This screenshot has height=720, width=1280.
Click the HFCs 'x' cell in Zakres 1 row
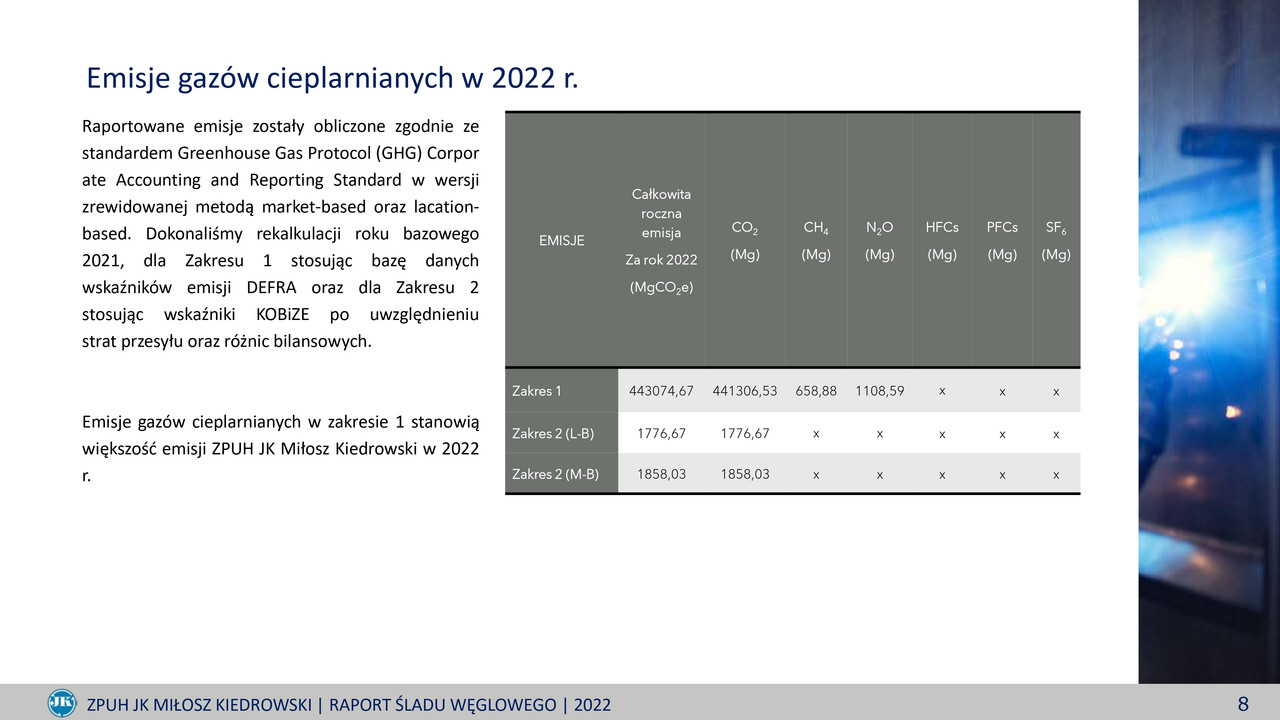click(x=942, y=391)
